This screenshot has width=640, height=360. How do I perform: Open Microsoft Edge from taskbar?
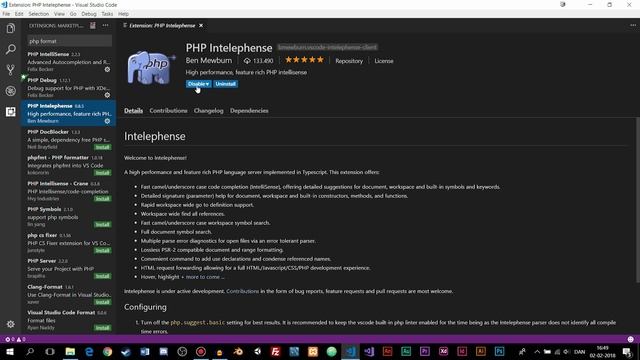89,351
